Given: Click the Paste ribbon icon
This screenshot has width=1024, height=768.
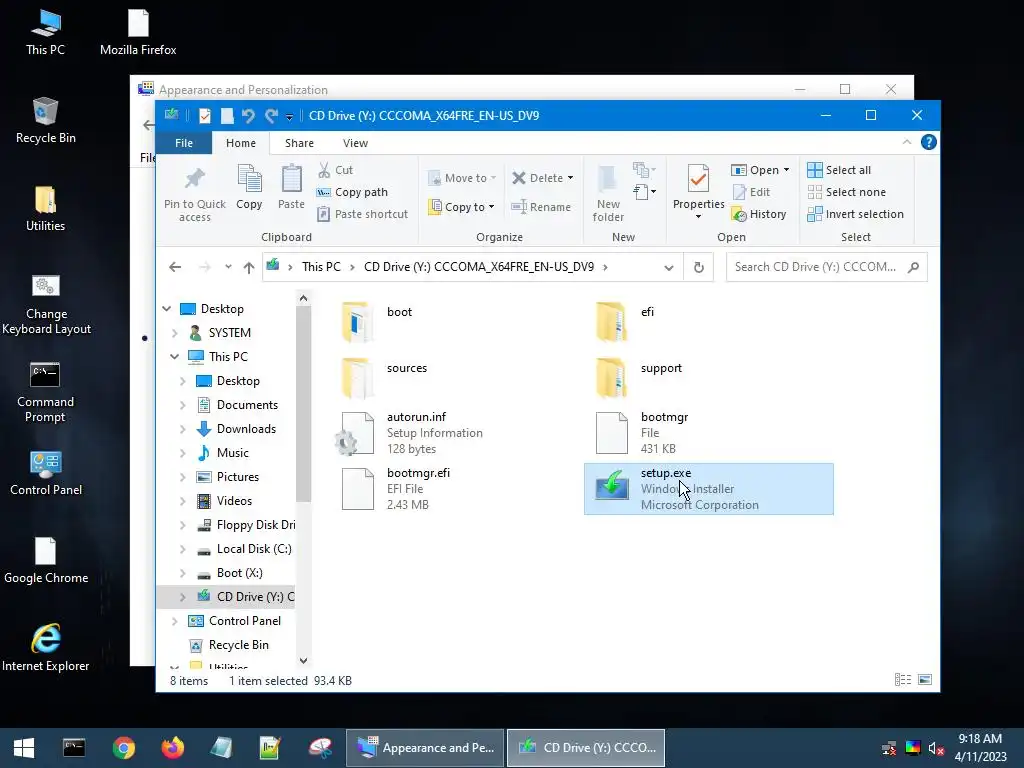Looking at the screenshot, I should (x=291, y=179).
